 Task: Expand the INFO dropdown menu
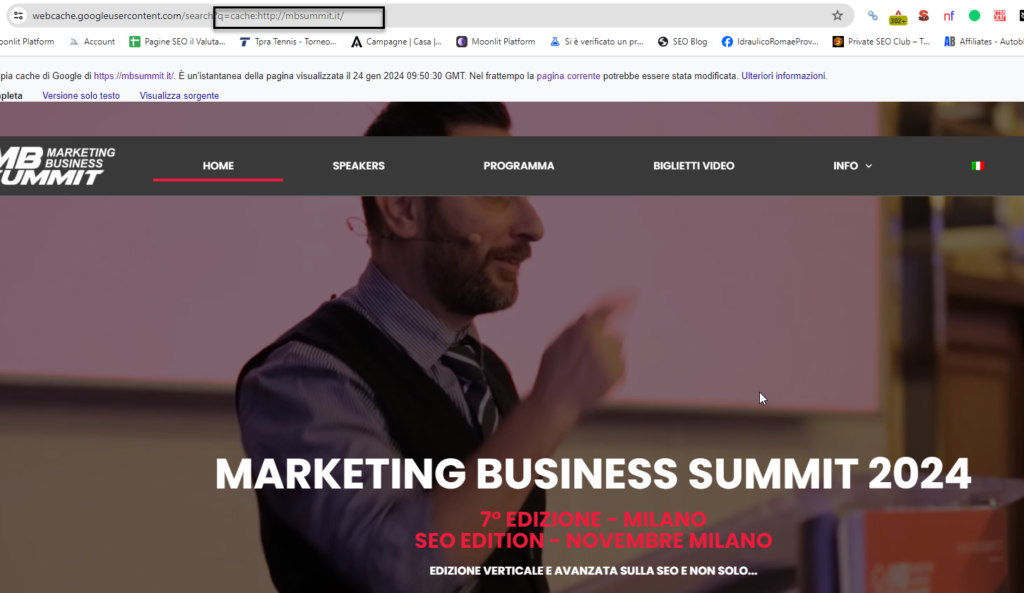852,166
